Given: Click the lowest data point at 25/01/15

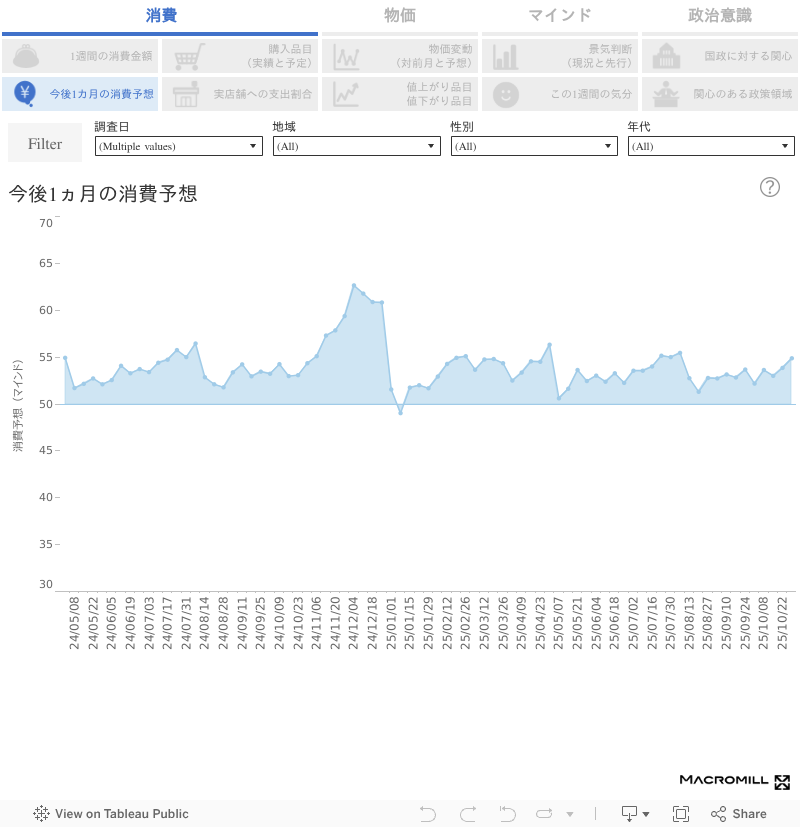Looking at the screenshot, I should click(400, 413).
